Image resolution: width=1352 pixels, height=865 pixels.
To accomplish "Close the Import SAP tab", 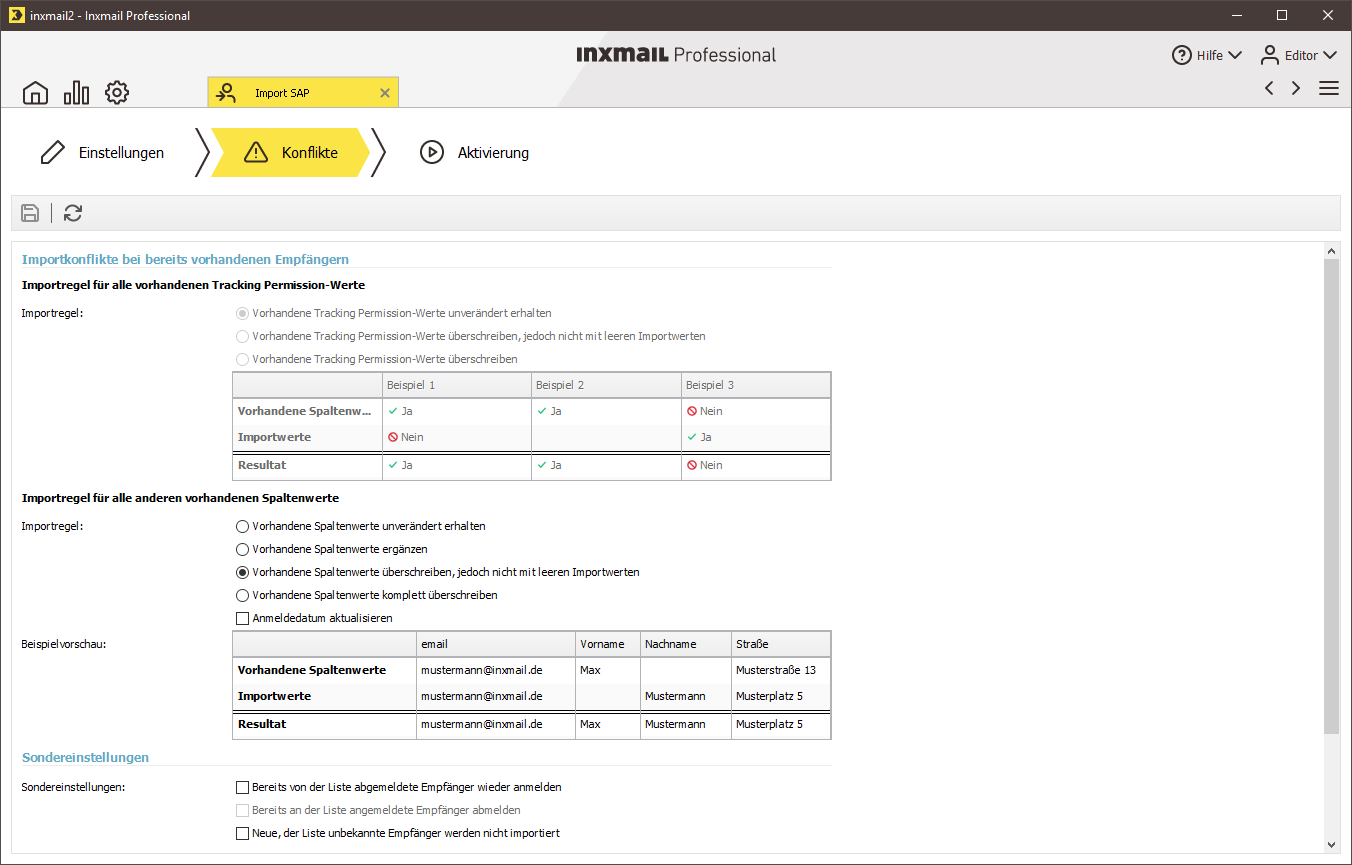I will [x=385, y=93].
